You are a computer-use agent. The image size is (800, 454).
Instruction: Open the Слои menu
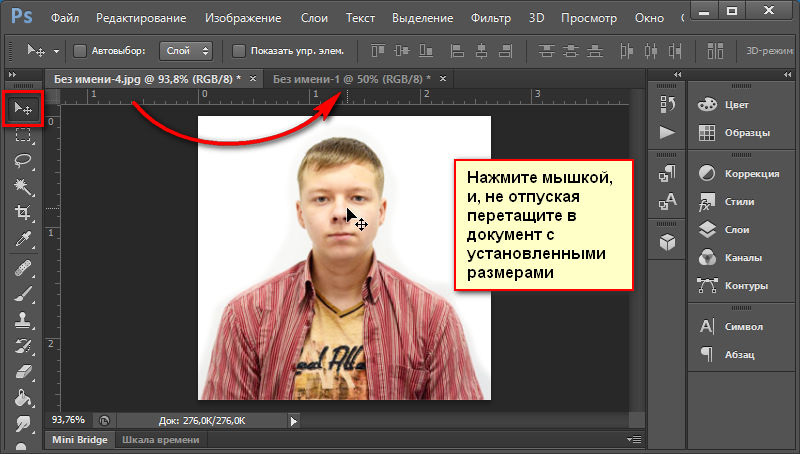click(x=314, y=18)
